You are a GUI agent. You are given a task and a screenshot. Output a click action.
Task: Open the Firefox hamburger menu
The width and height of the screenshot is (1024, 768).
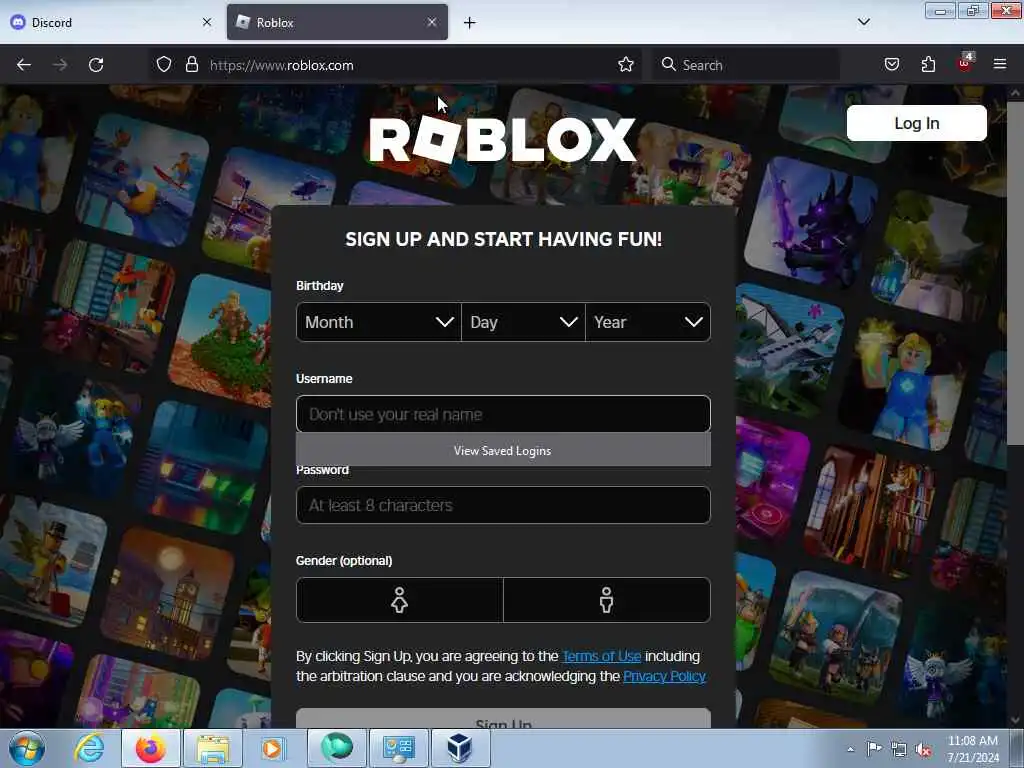[x=999, y=64]
